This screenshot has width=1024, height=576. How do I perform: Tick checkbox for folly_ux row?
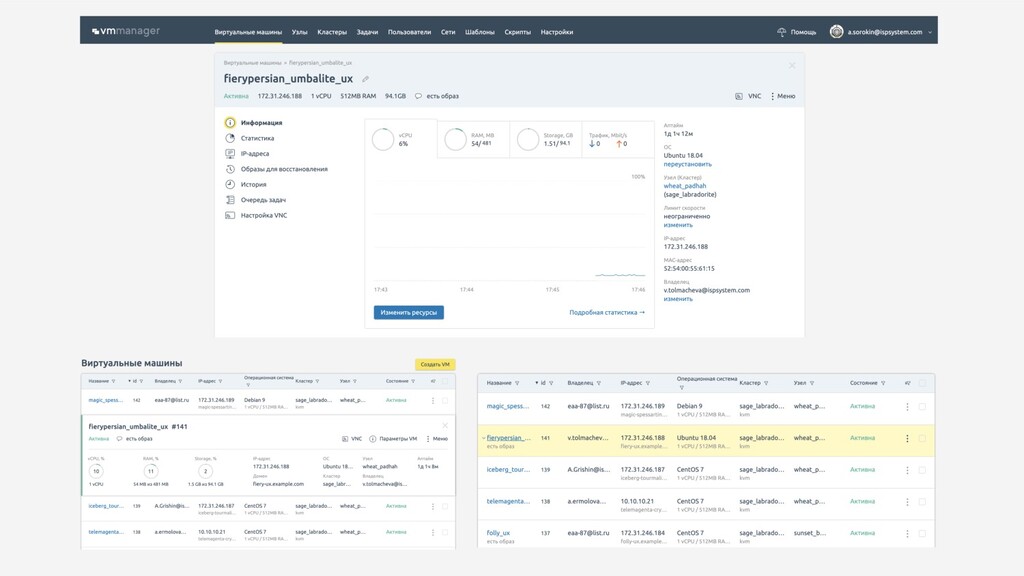point(922,533)
